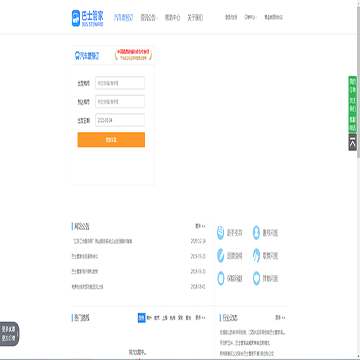
Task: Open the 关于我们 navigation item
Action: tap(195, 18)
